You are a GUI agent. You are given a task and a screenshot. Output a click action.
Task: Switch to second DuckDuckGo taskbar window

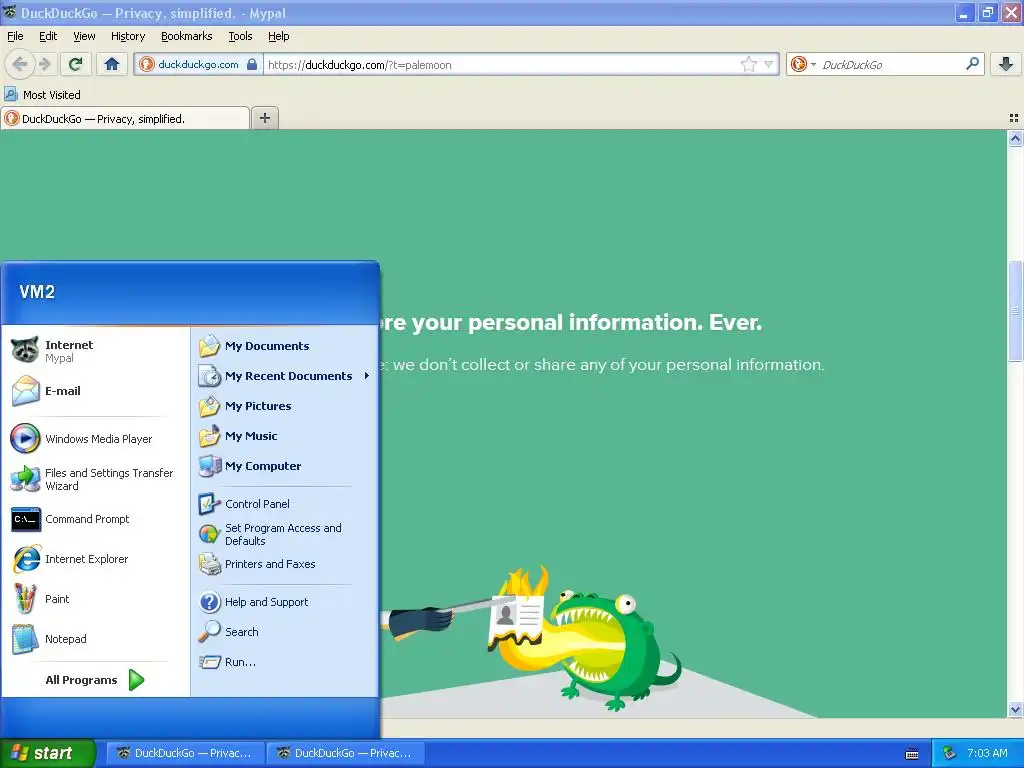(345, 753)
